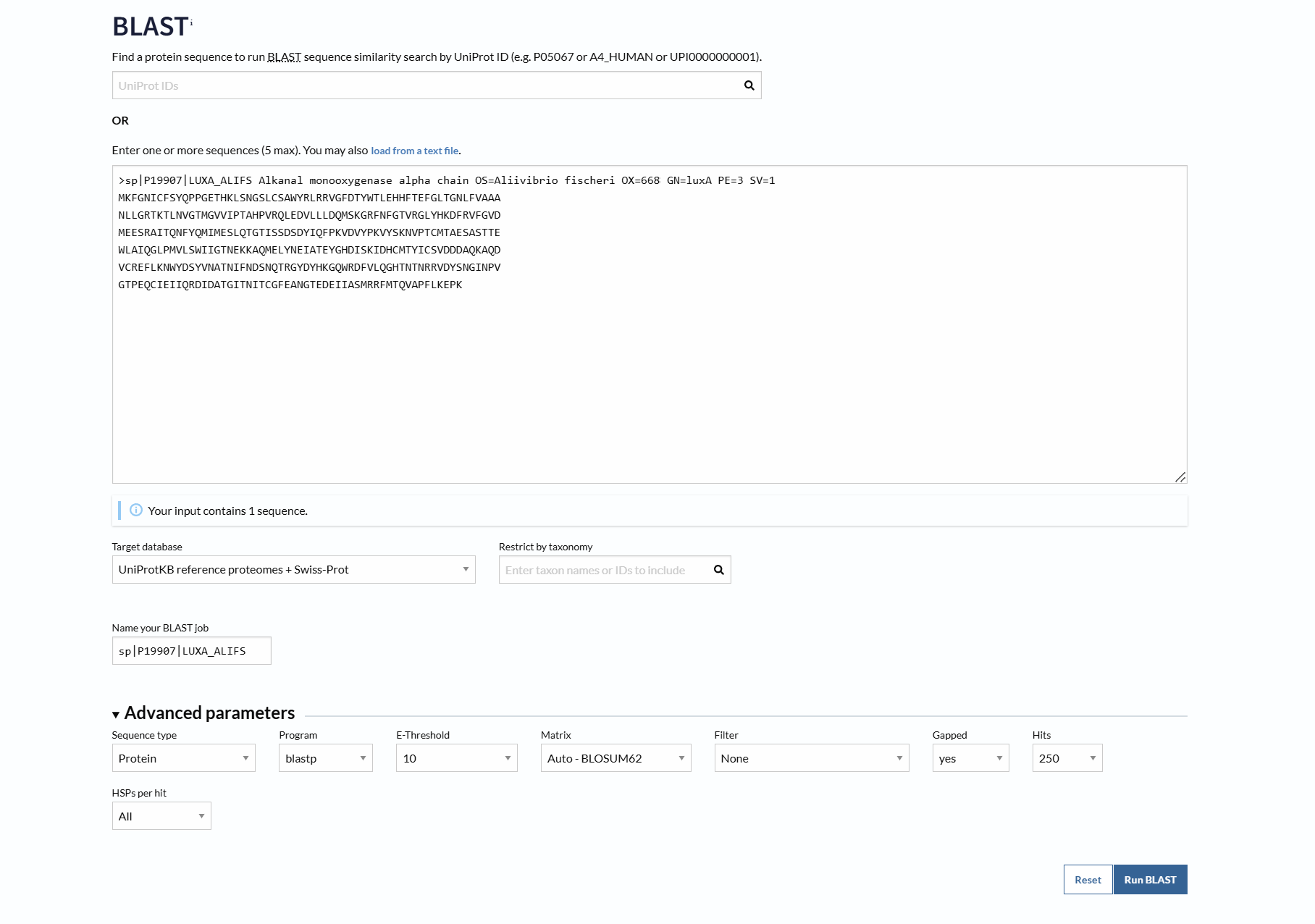Click the Run BLAST button
This screenshot has width=1315, height=924.
[1150, 880]
